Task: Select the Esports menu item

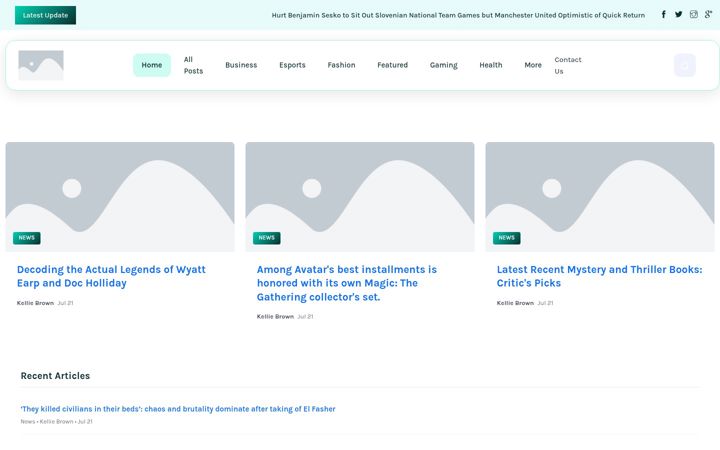Action: pyautogui.click(x=292, y=65)
